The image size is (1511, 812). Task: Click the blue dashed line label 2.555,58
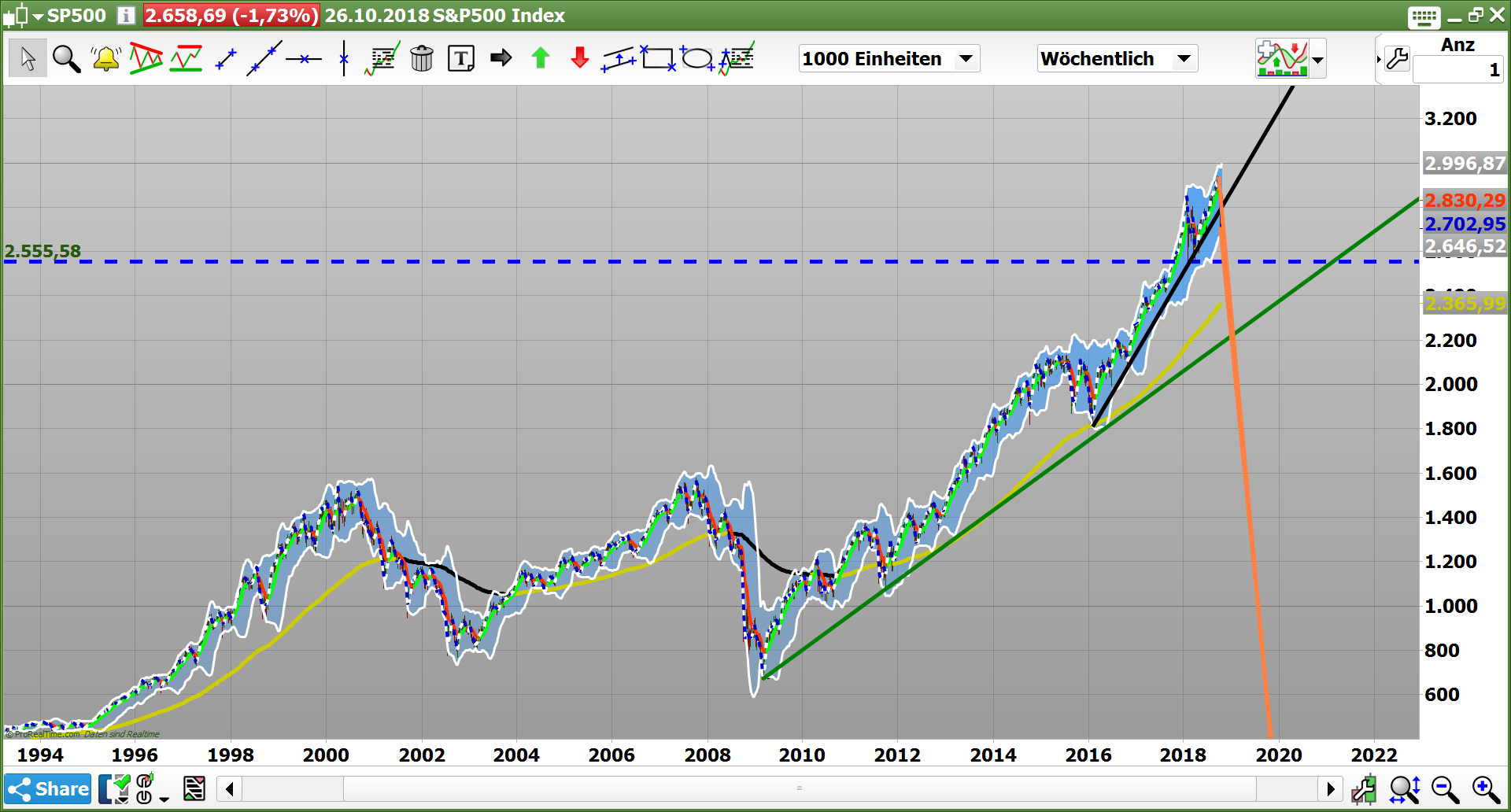tap(42, 251)
